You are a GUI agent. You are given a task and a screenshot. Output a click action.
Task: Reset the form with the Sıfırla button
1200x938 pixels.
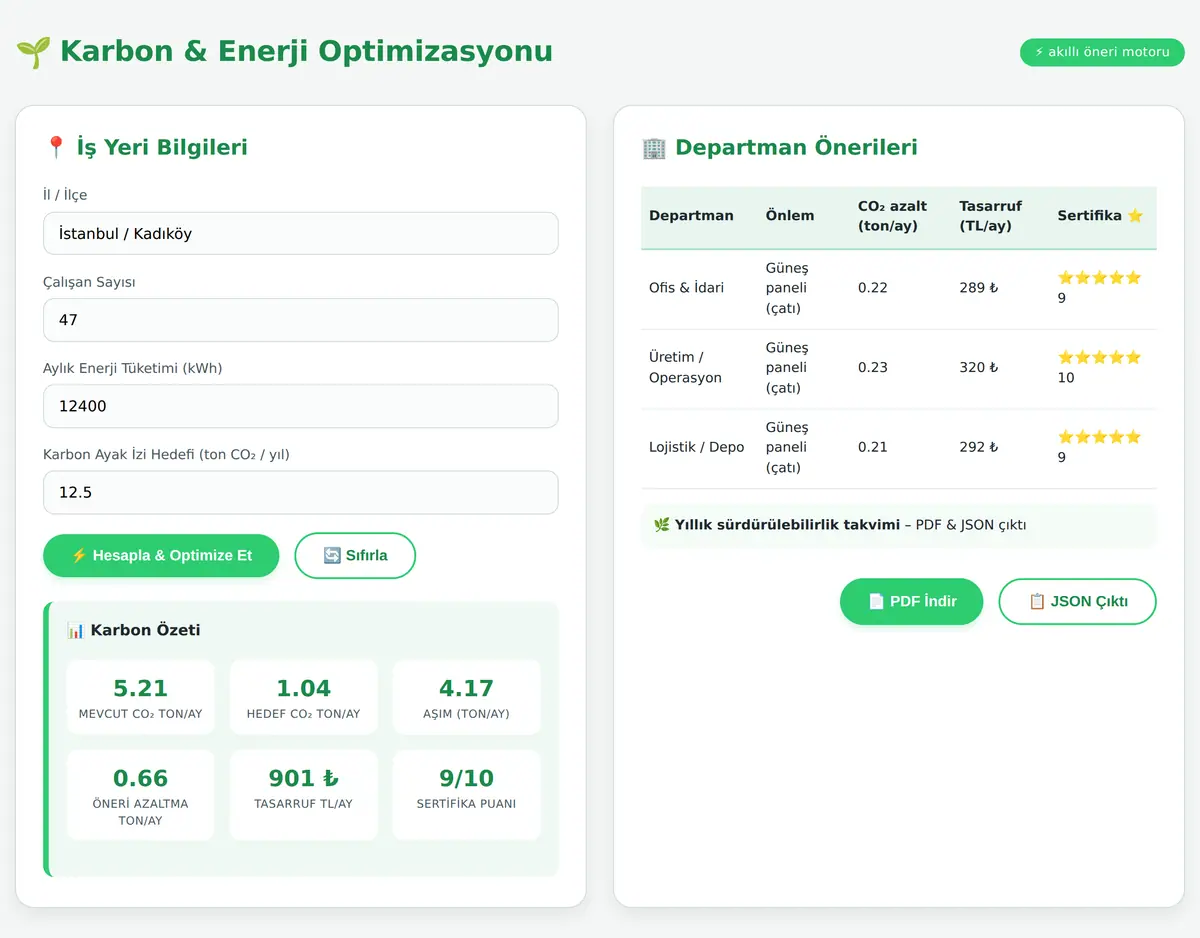coord(355,555)
